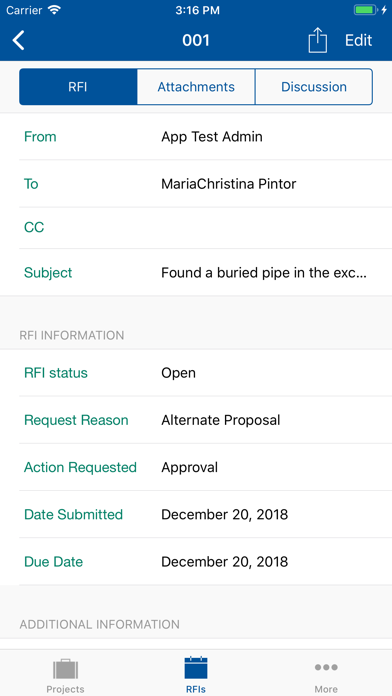Select the Request Reason Alternate Proposal row

coord(206,420)
